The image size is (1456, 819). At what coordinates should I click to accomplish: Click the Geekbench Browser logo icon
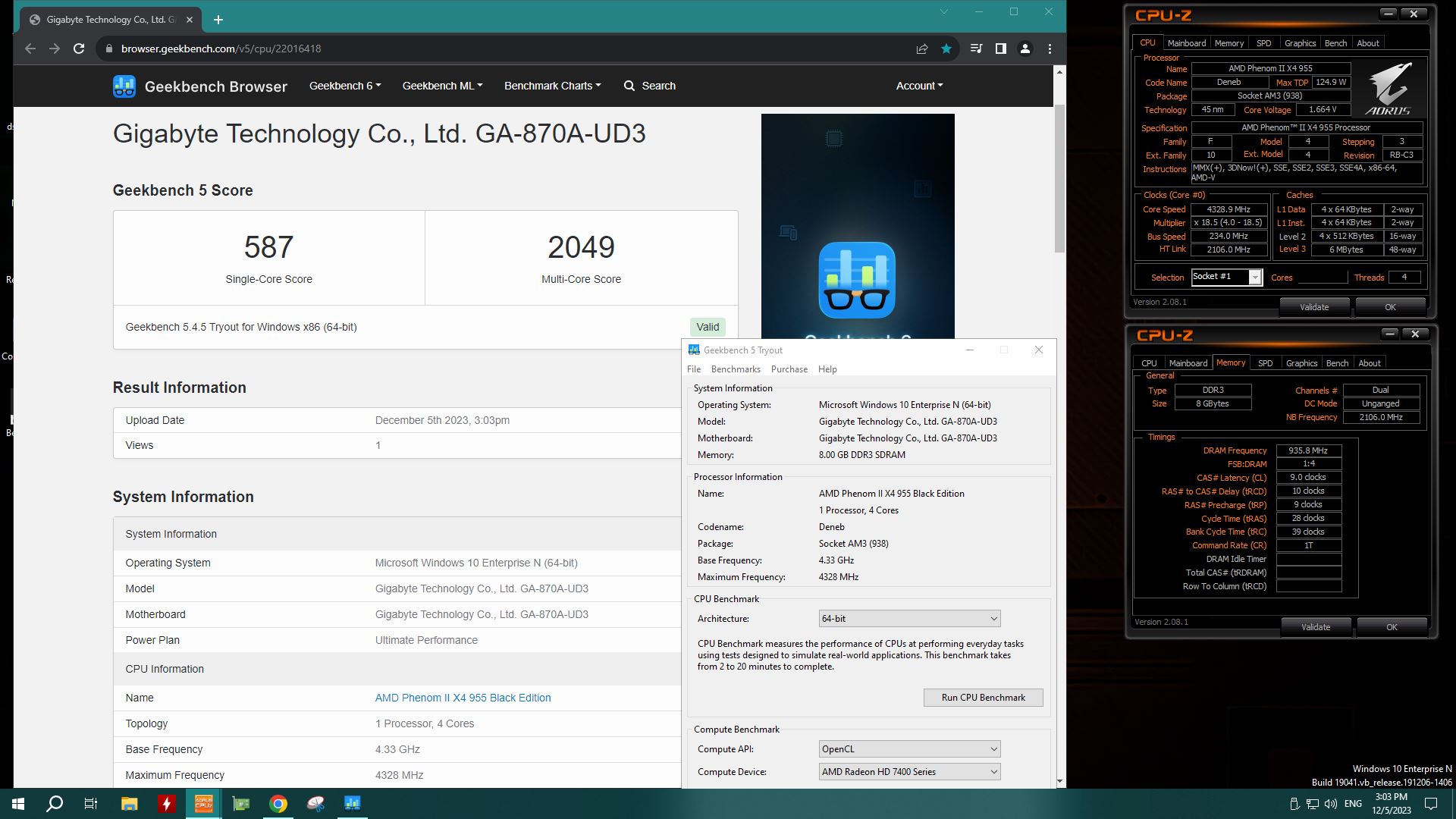point(124,86)
